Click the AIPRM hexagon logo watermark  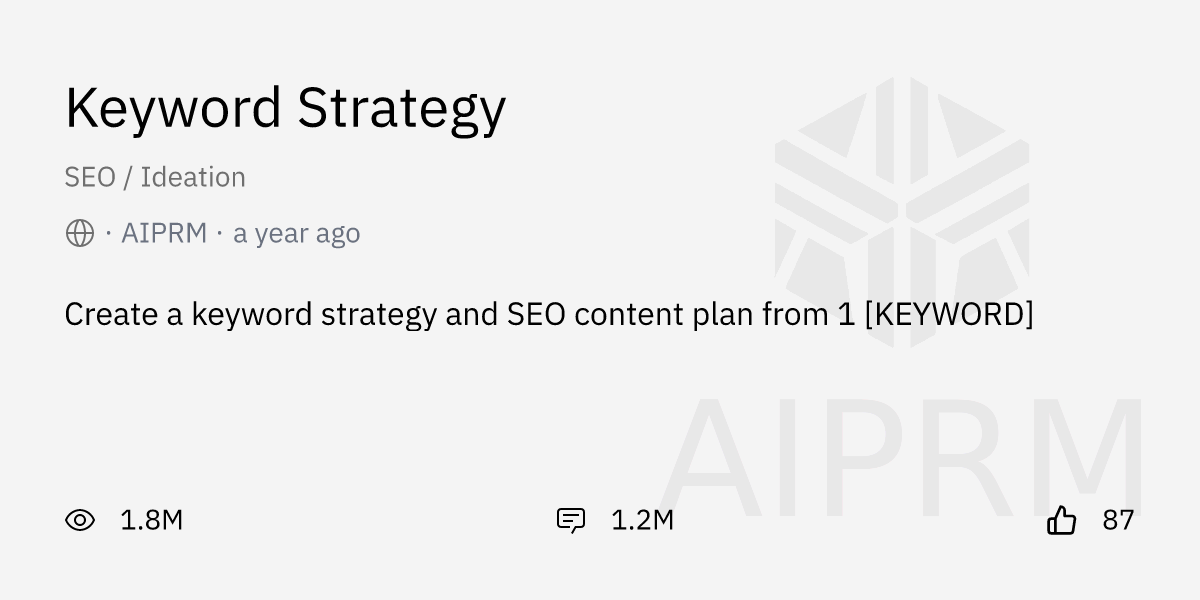(902, 210)
